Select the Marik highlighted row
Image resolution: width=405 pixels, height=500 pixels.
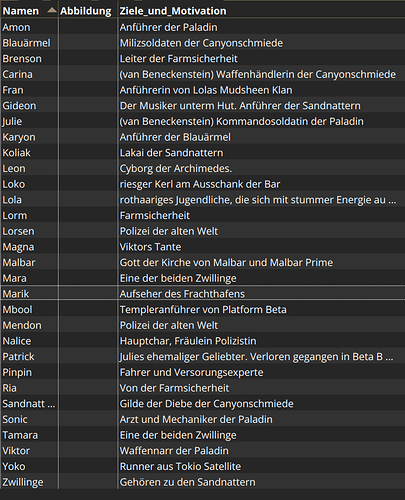(202, 294)
